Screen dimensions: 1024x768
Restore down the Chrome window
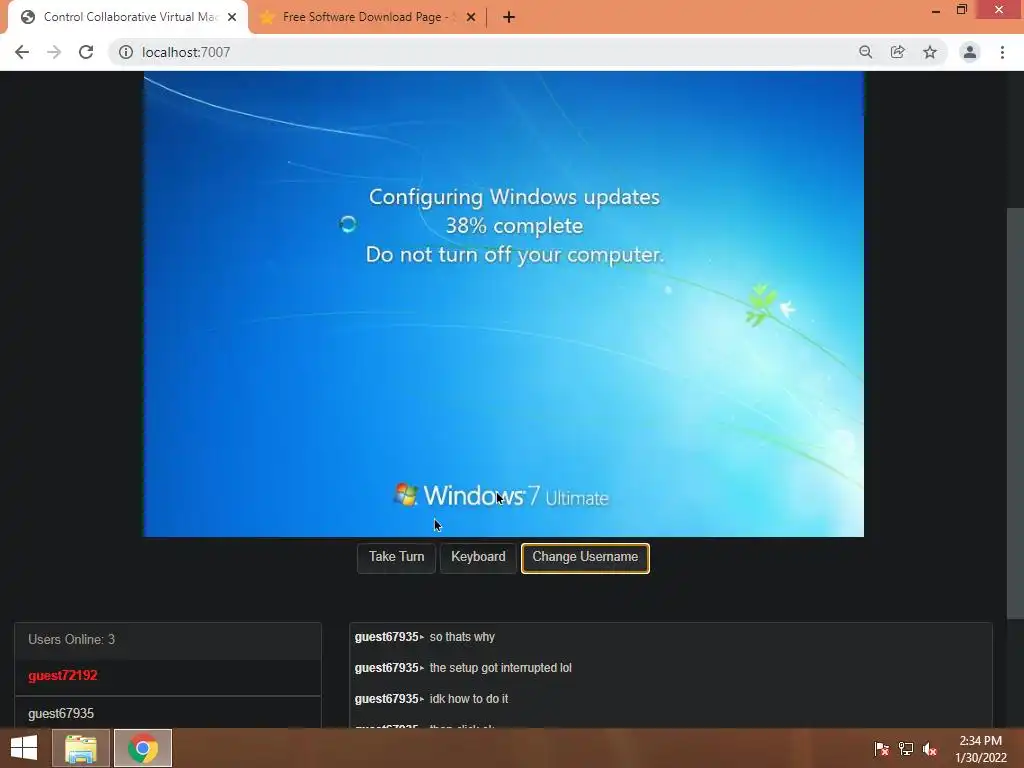pyautogui.click(x=962, y=9)
